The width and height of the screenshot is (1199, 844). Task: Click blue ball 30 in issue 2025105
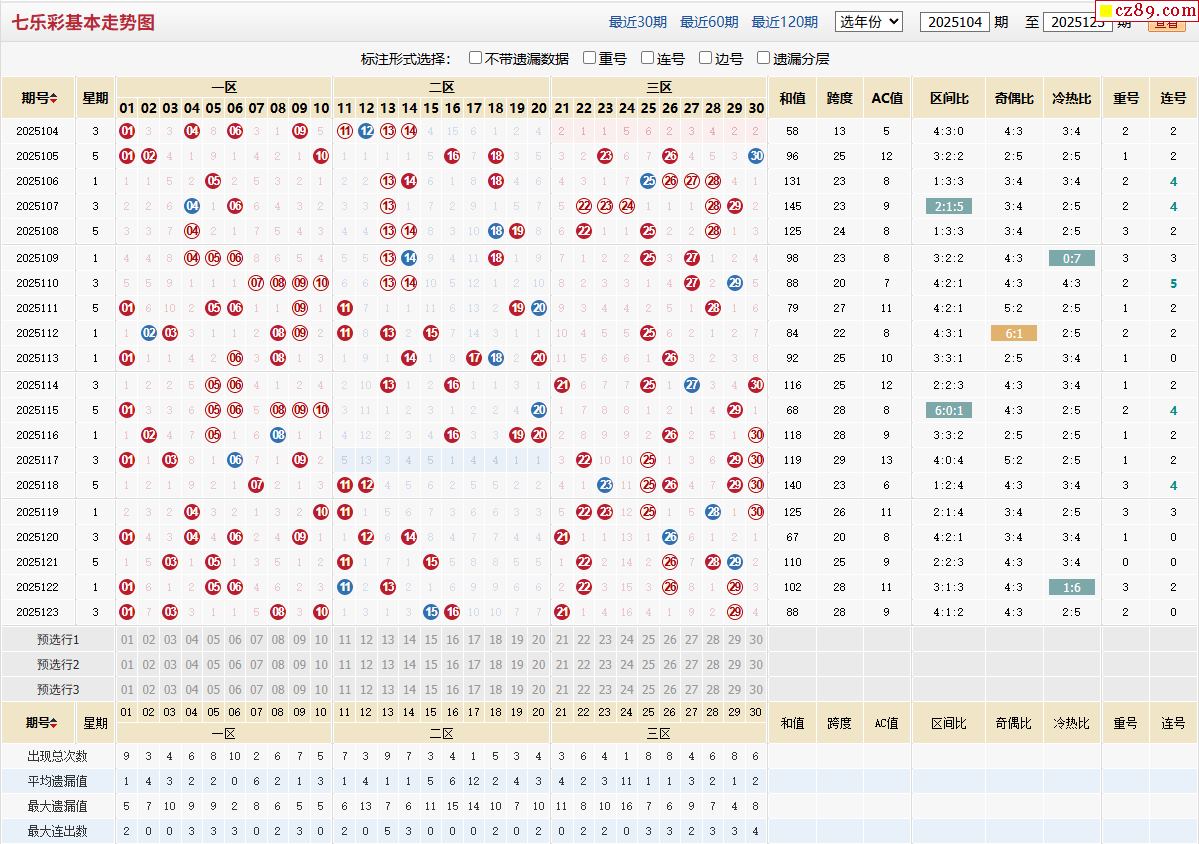coord(756,156)
